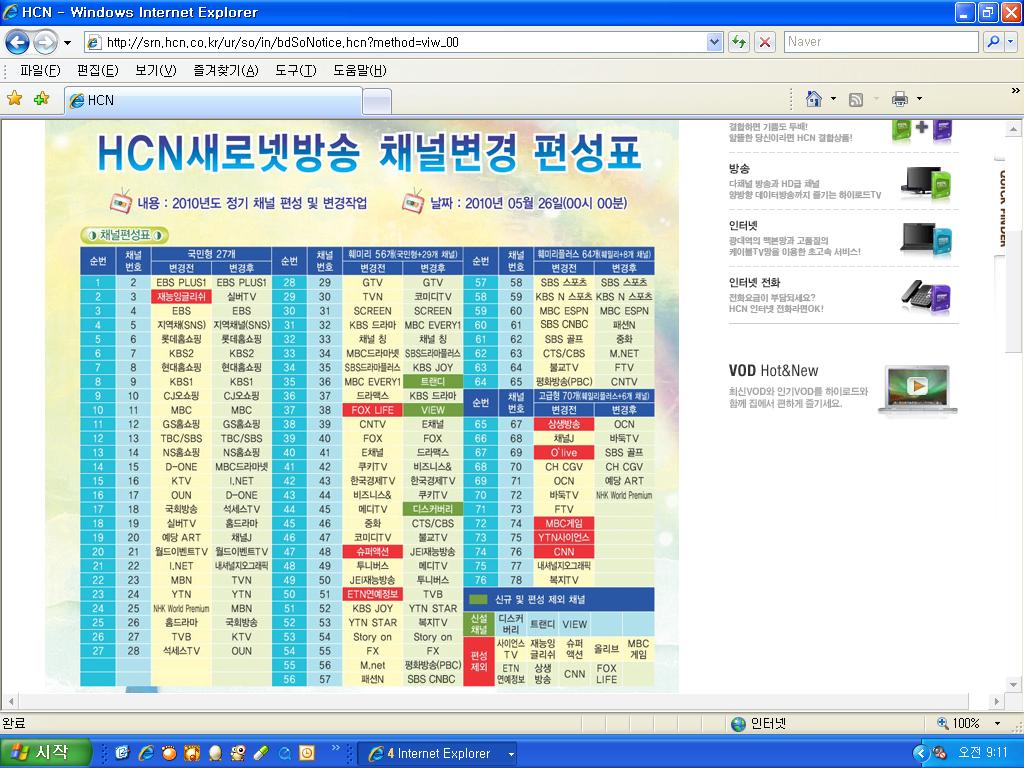Viewport: 1024px width, 768px height.
Task: Click the horizontal scrollbar left arrow
Action: pos(9,702)
